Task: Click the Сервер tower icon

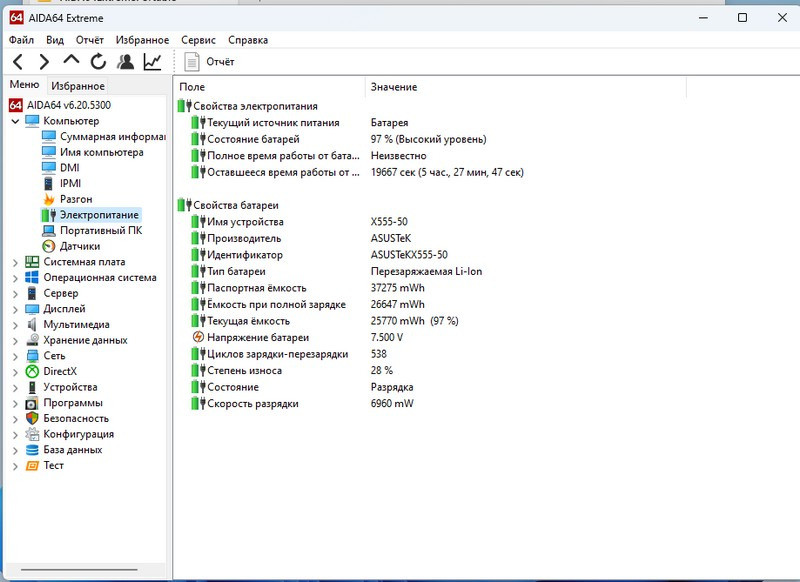Action: tap(32, 293)
